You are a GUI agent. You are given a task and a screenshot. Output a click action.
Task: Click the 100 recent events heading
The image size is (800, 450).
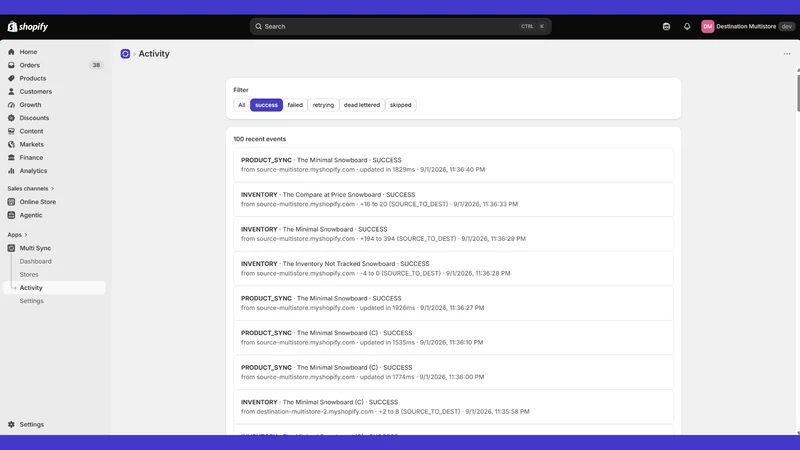260,139
